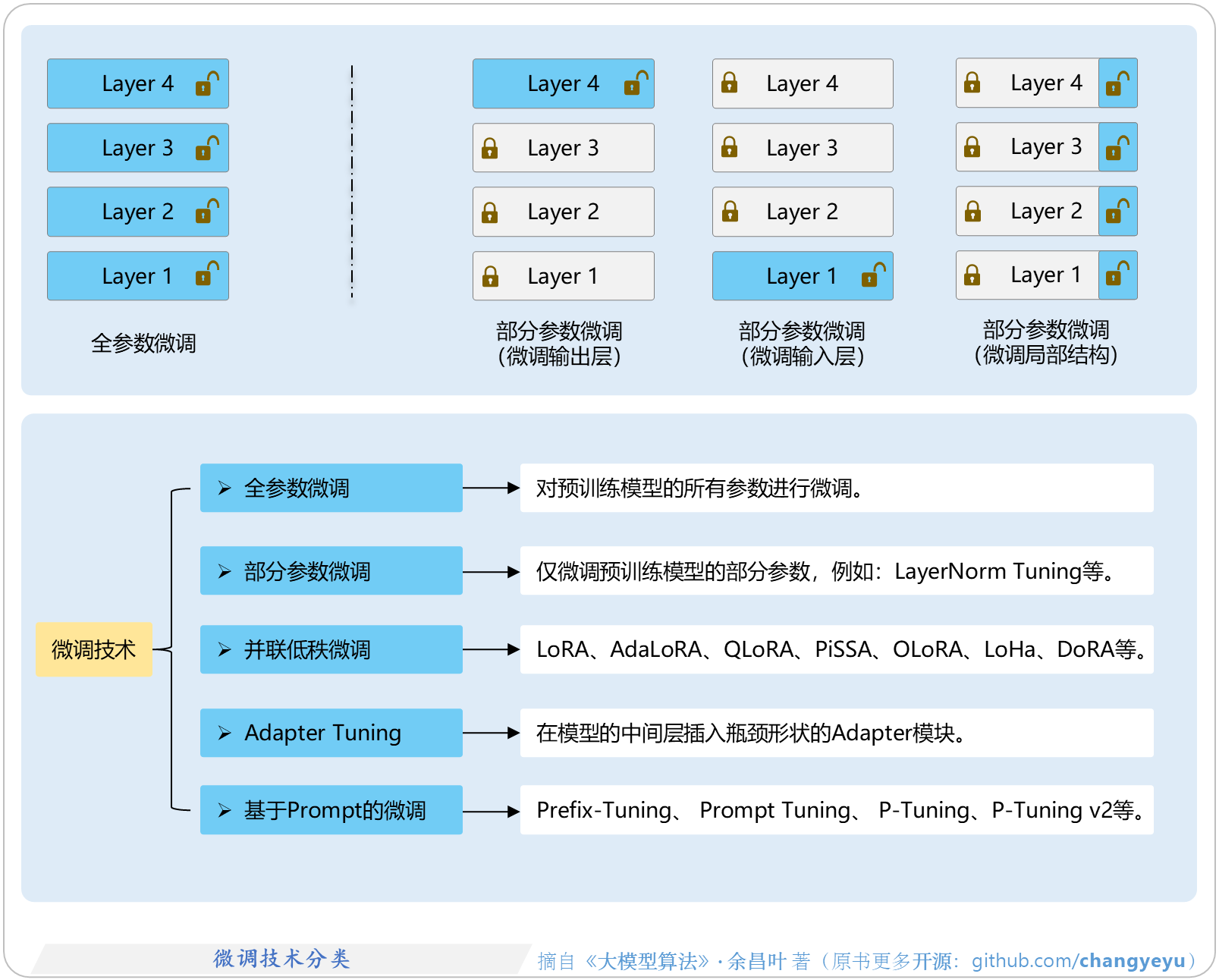Click the LoRA and AdaLoRA description box

coord(835,649)
